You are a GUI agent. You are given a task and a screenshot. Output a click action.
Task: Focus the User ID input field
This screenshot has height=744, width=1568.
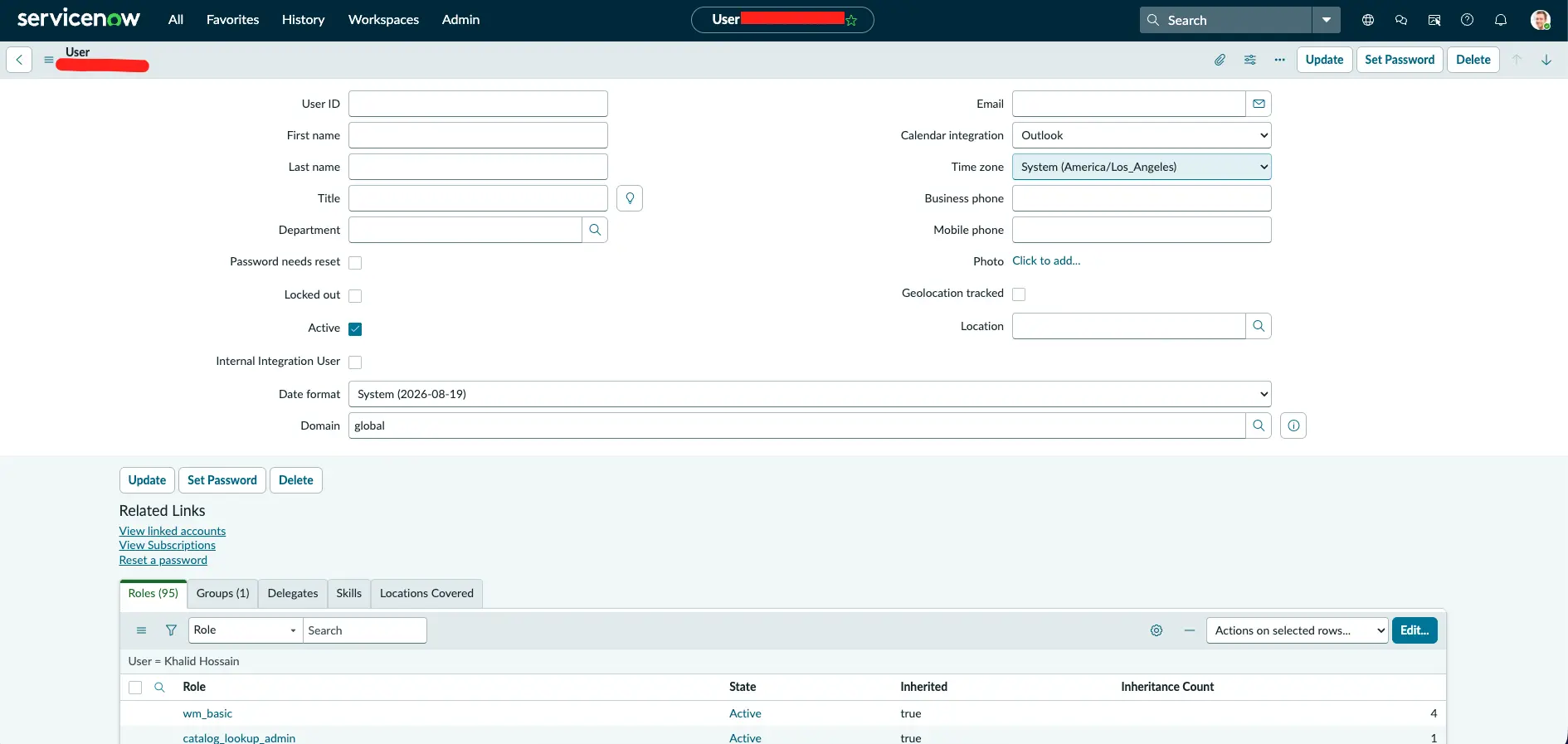click(x=478, y=104)
